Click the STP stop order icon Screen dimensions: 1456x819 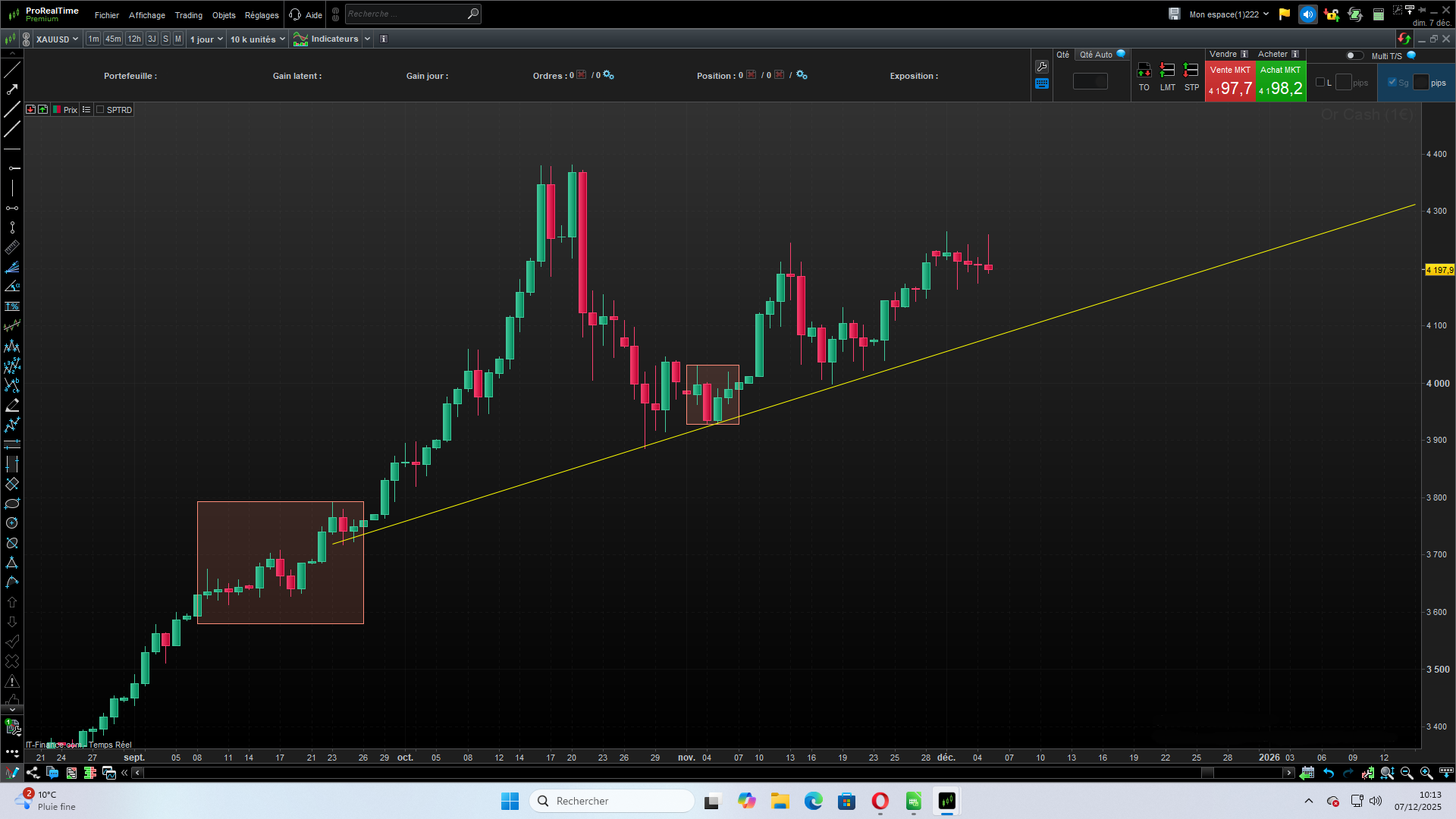click(x=1191, y=71)
